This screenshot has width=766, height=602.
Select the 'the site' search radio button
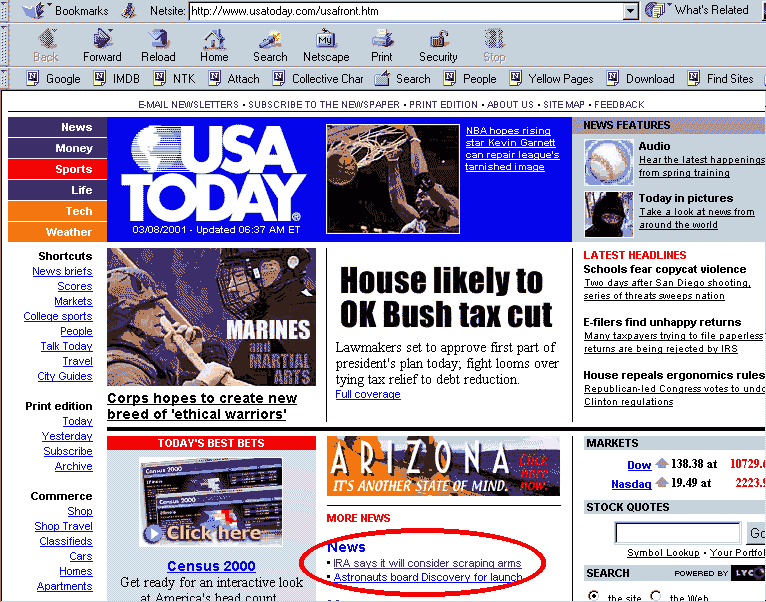pos(594,596)
